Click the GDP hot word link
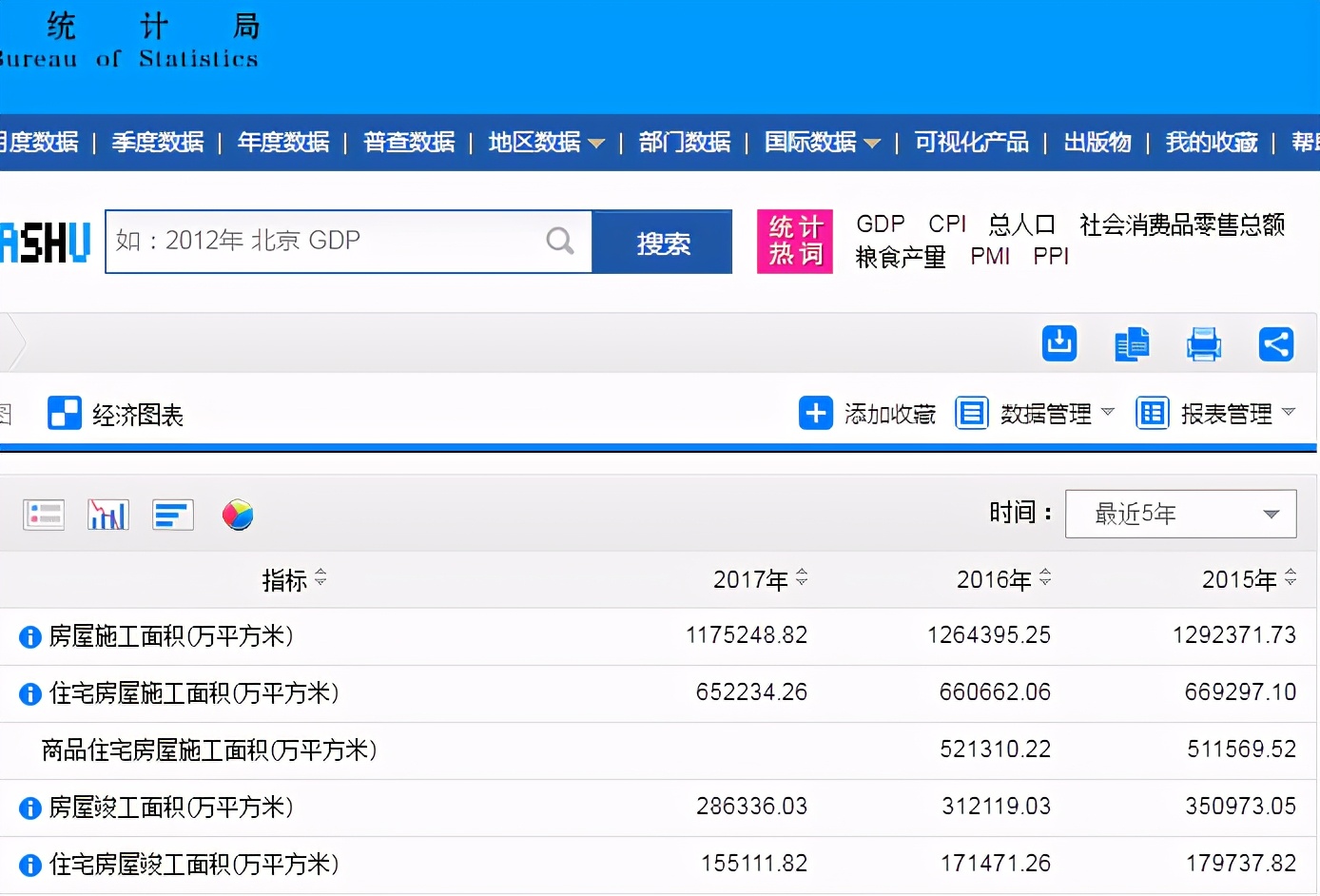Screen dimensions: 1320x896 click(880, 223)
